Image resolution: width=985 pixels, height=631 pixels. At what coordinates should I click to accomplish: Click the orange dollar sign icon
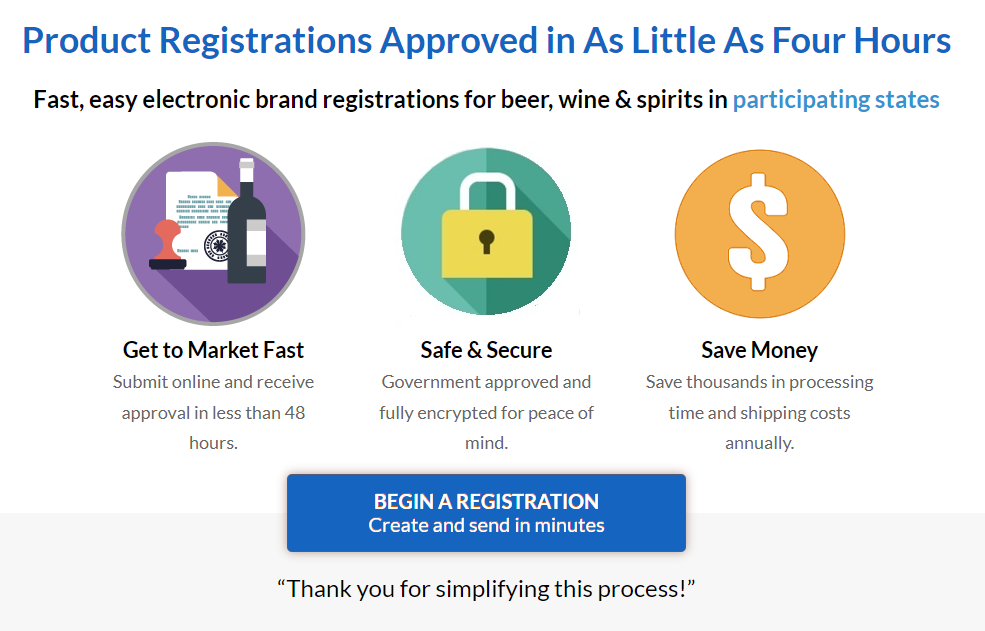pos(759,233)
